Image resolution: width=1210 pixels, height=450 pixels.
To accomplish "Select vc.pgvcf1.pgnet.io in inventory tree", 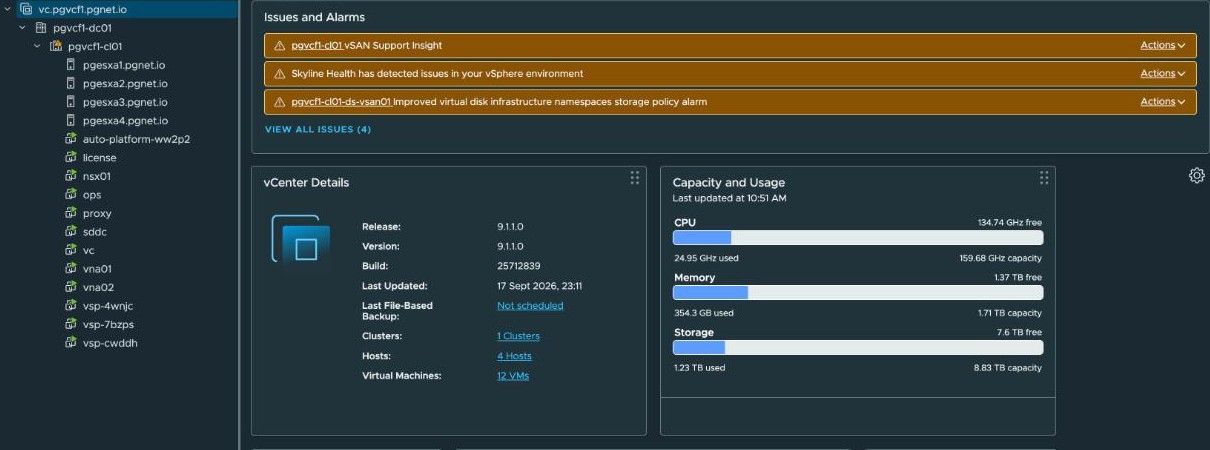I will click(x=83, y=9).
